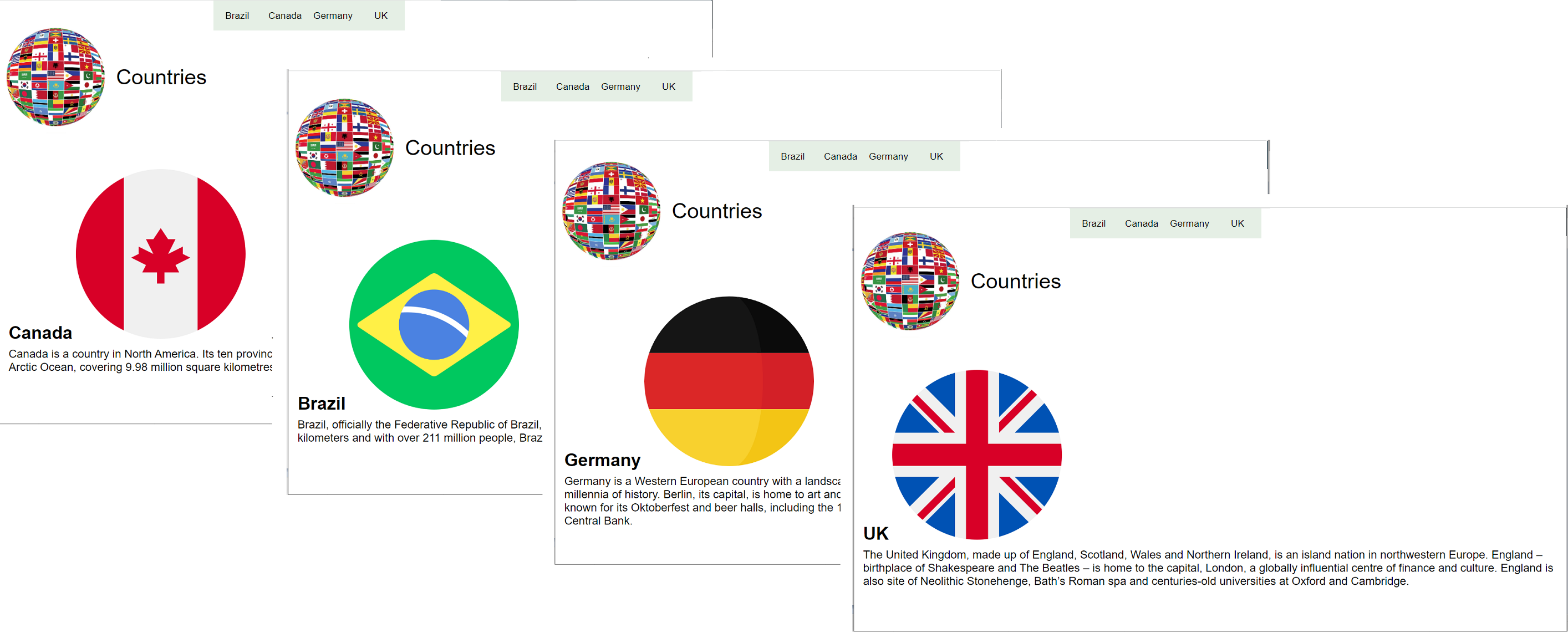Click the round Canada flag image
This screenshot has width=1568, height=633.
tap(161, 253)
